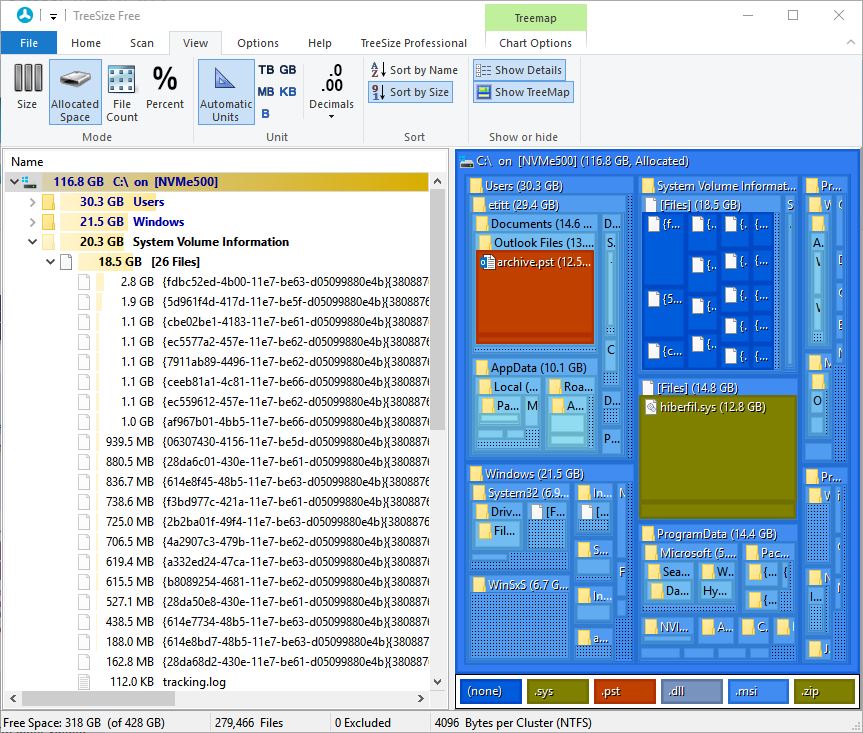Select Windows (21.5 GB) folder icon in treemap

pos(476,473)
